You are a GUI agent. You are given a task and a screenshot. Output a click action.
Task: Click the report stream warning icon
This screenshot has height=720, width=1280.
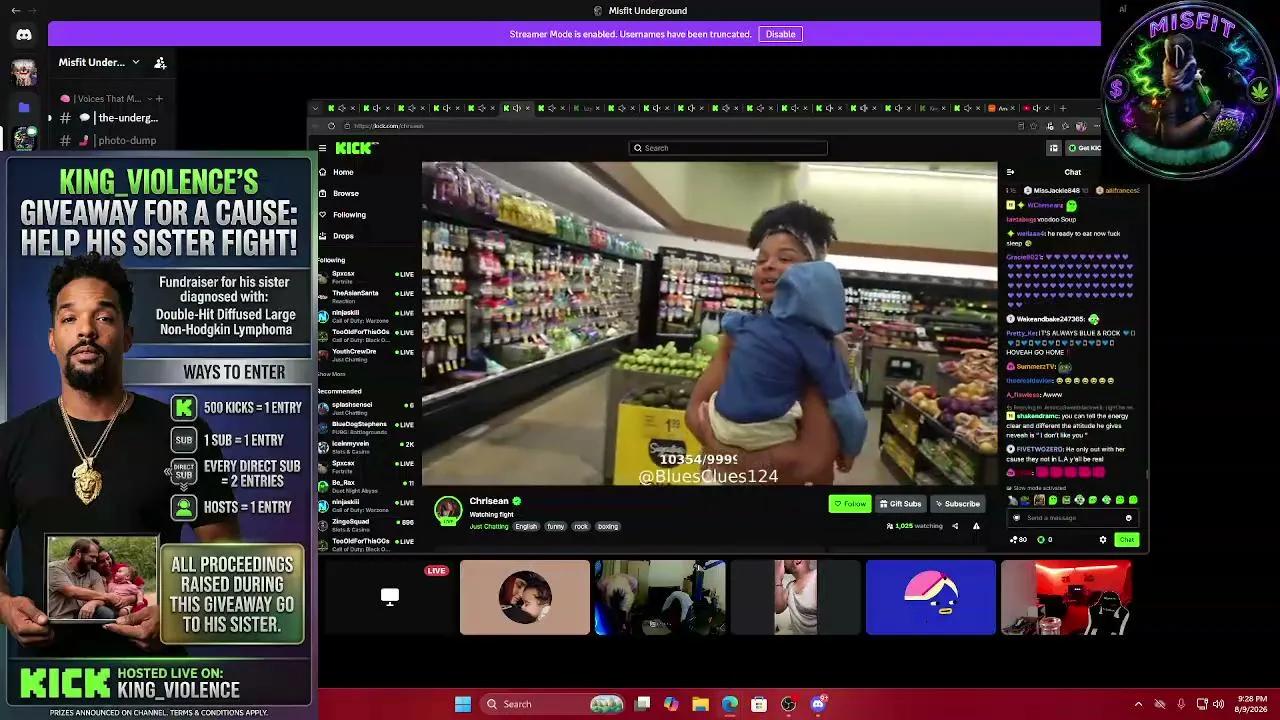(976, 526)
